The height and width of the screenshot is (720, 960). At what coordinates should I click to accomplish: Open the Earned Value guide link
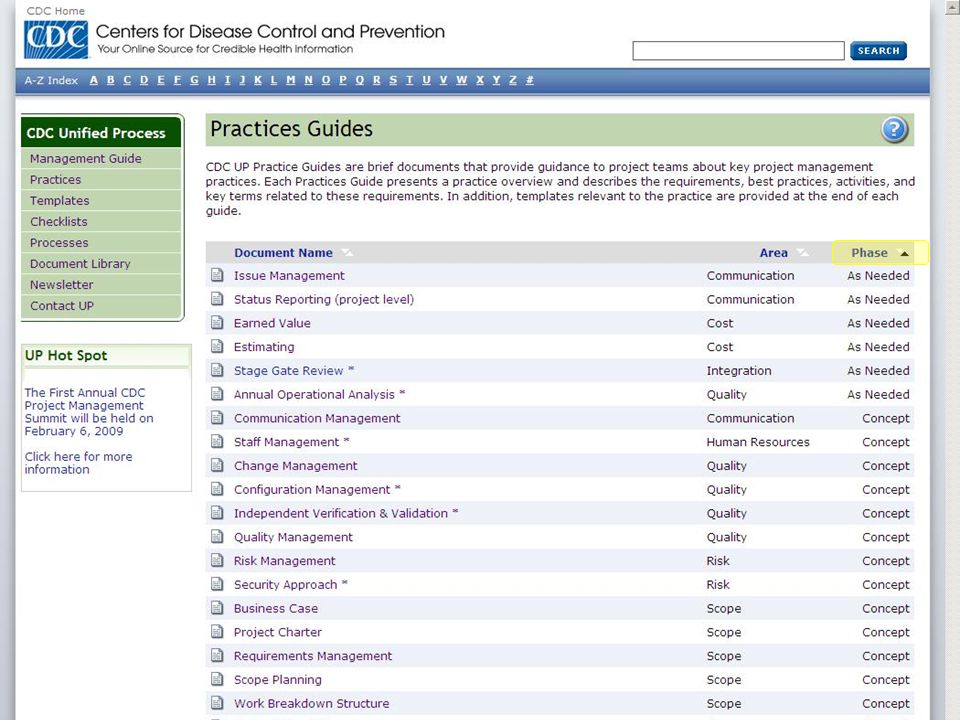tap(272, 323)
